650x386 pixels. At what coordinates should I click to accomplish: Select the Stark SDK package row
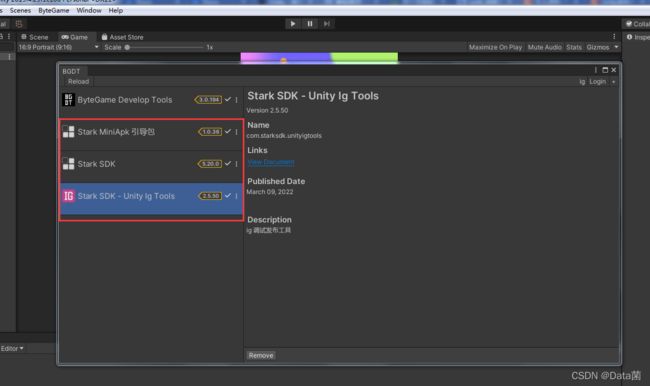tap(151, 164)
